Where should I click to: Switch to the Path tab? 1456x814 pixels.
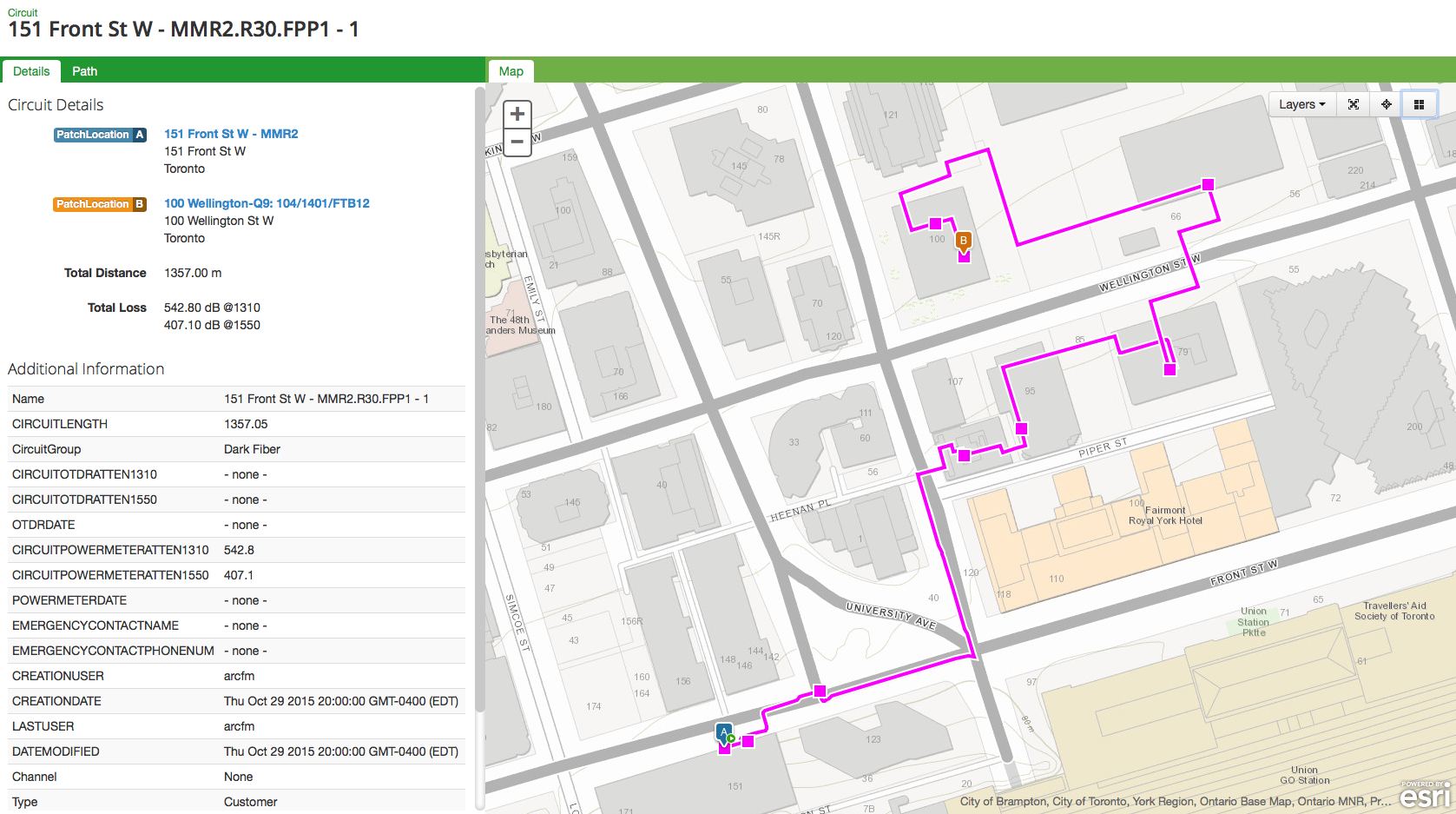[x=84, y=71]
